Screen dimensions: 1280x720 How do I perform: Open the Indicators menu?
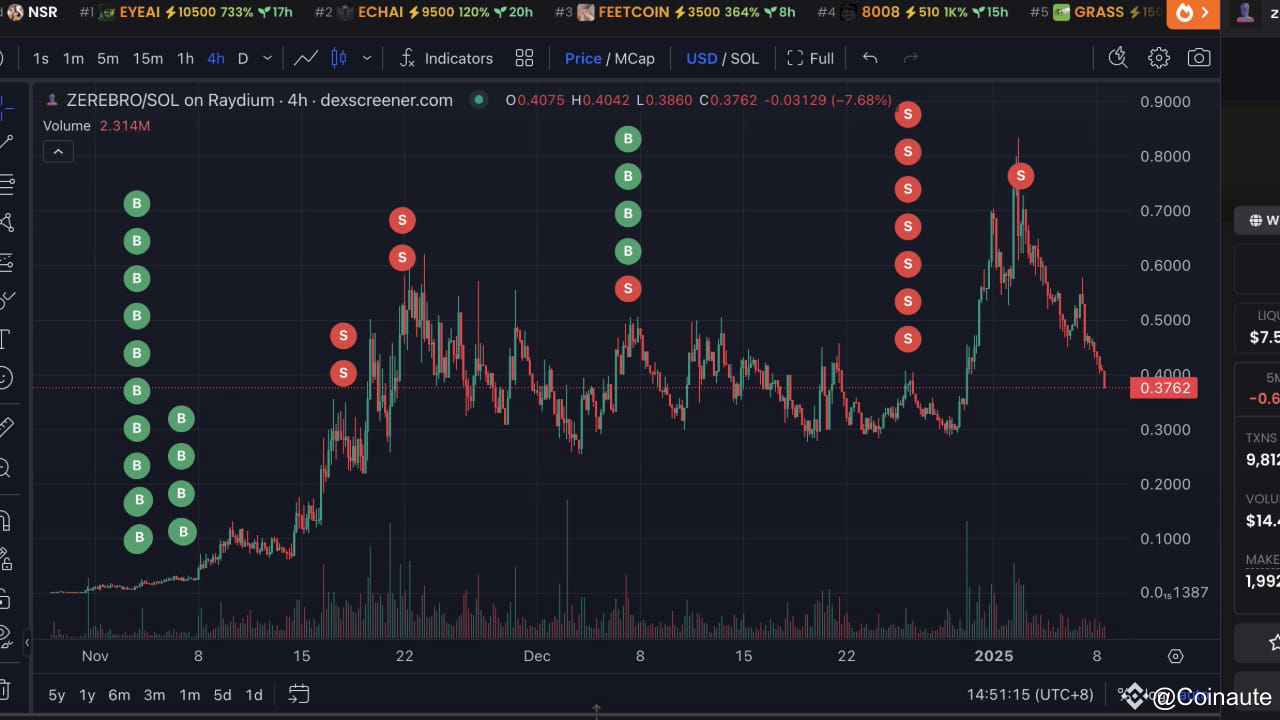point(446,58)
